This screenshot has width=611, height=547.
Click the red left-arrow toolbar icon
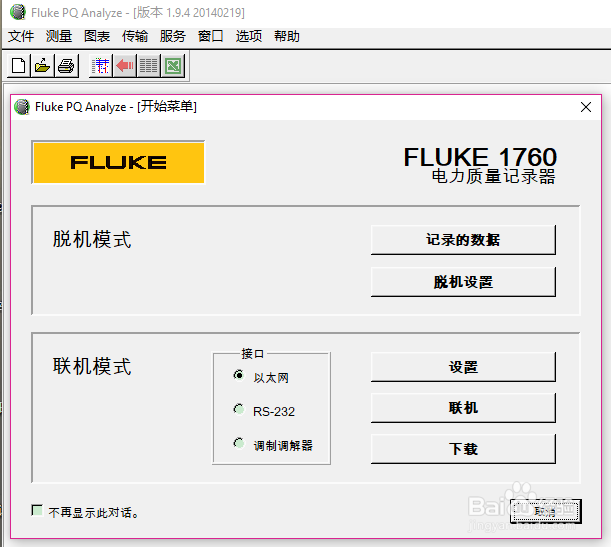coord(125,65)
